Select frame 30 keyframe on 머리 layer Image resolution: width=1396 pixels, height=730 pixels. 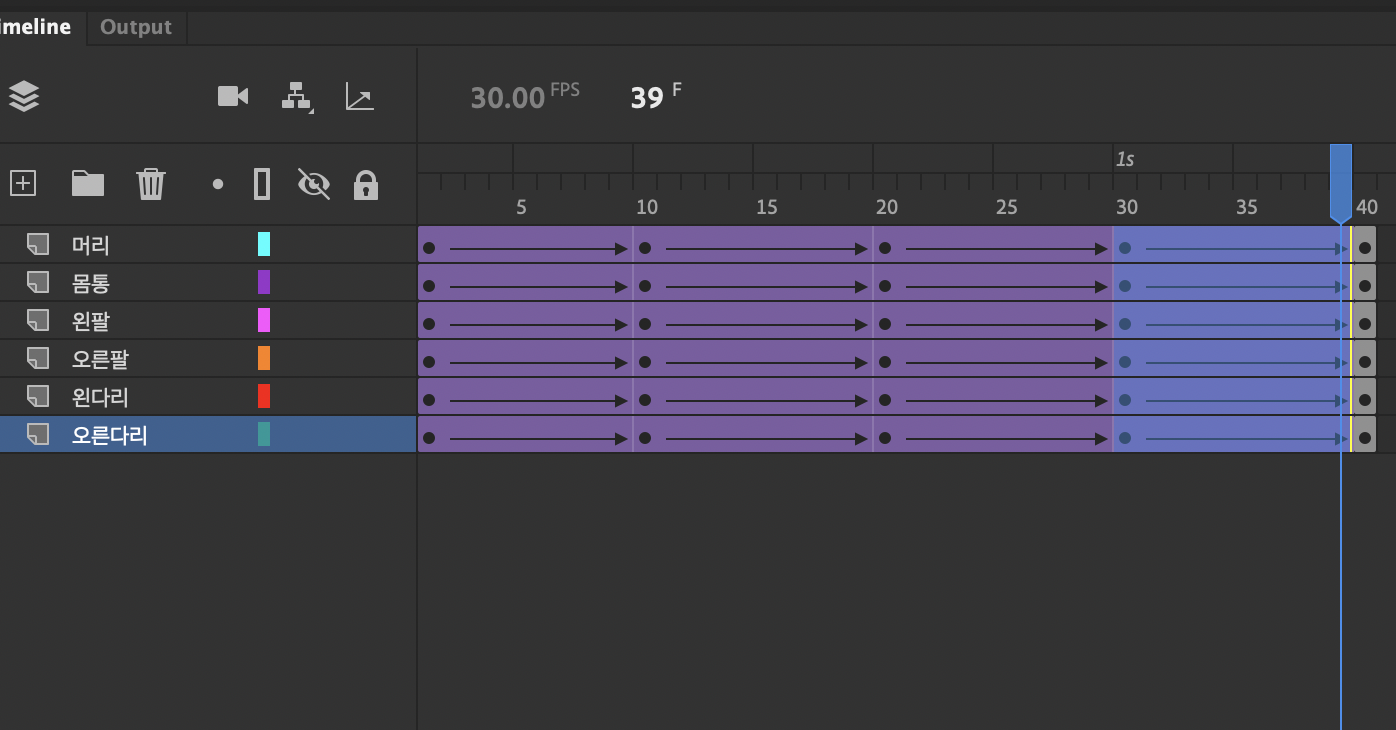pos(1125,248)
